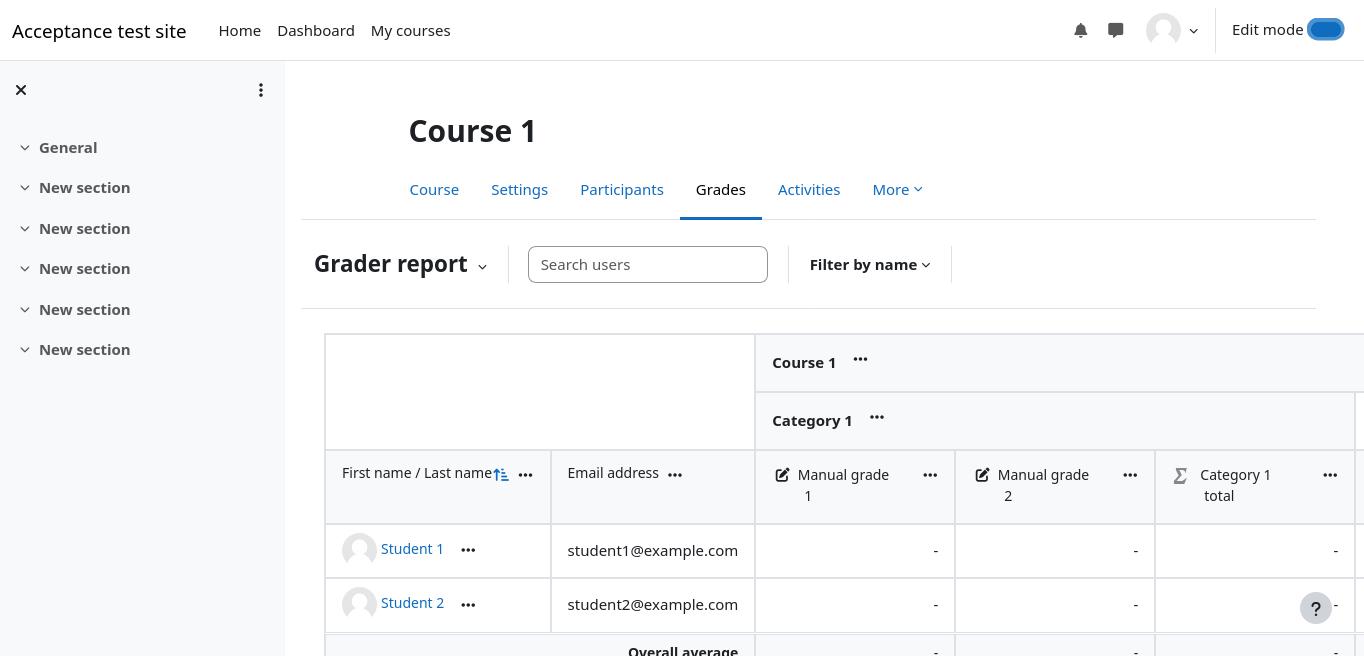
Task: Open the Filter by name dropdown
Action: click(x=870, y=265)
